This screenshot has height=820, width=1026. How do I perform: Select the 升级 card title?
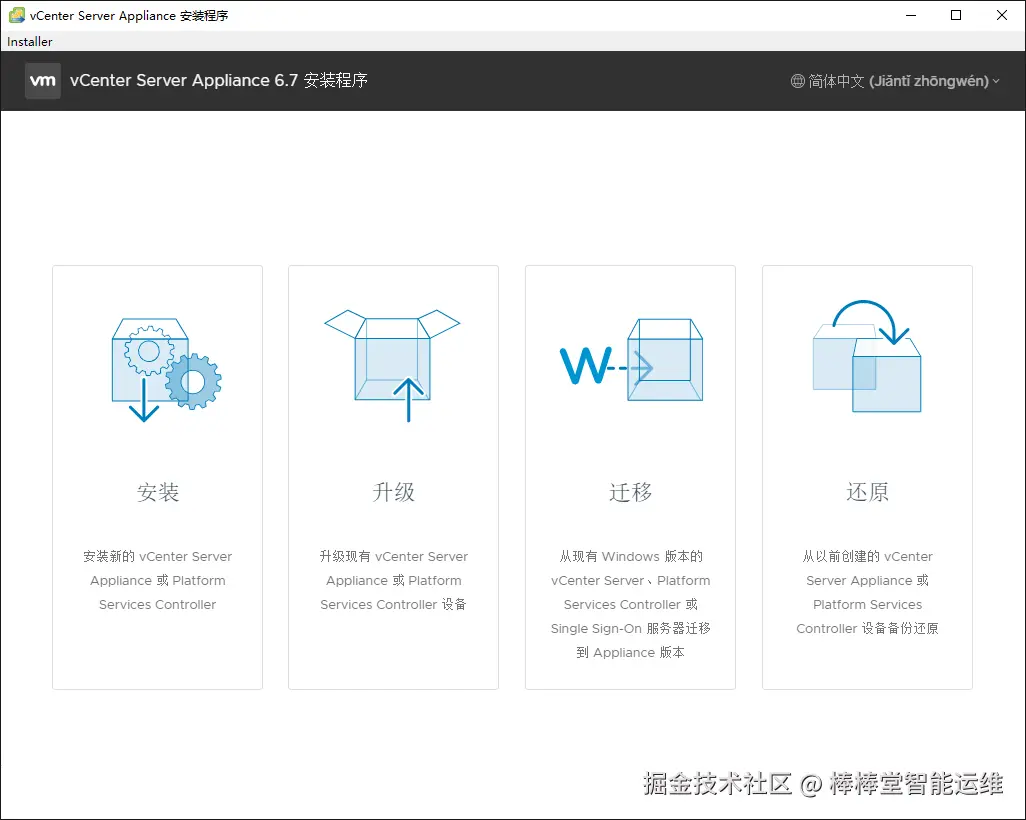pyautogui.click(x=393, y=492)
